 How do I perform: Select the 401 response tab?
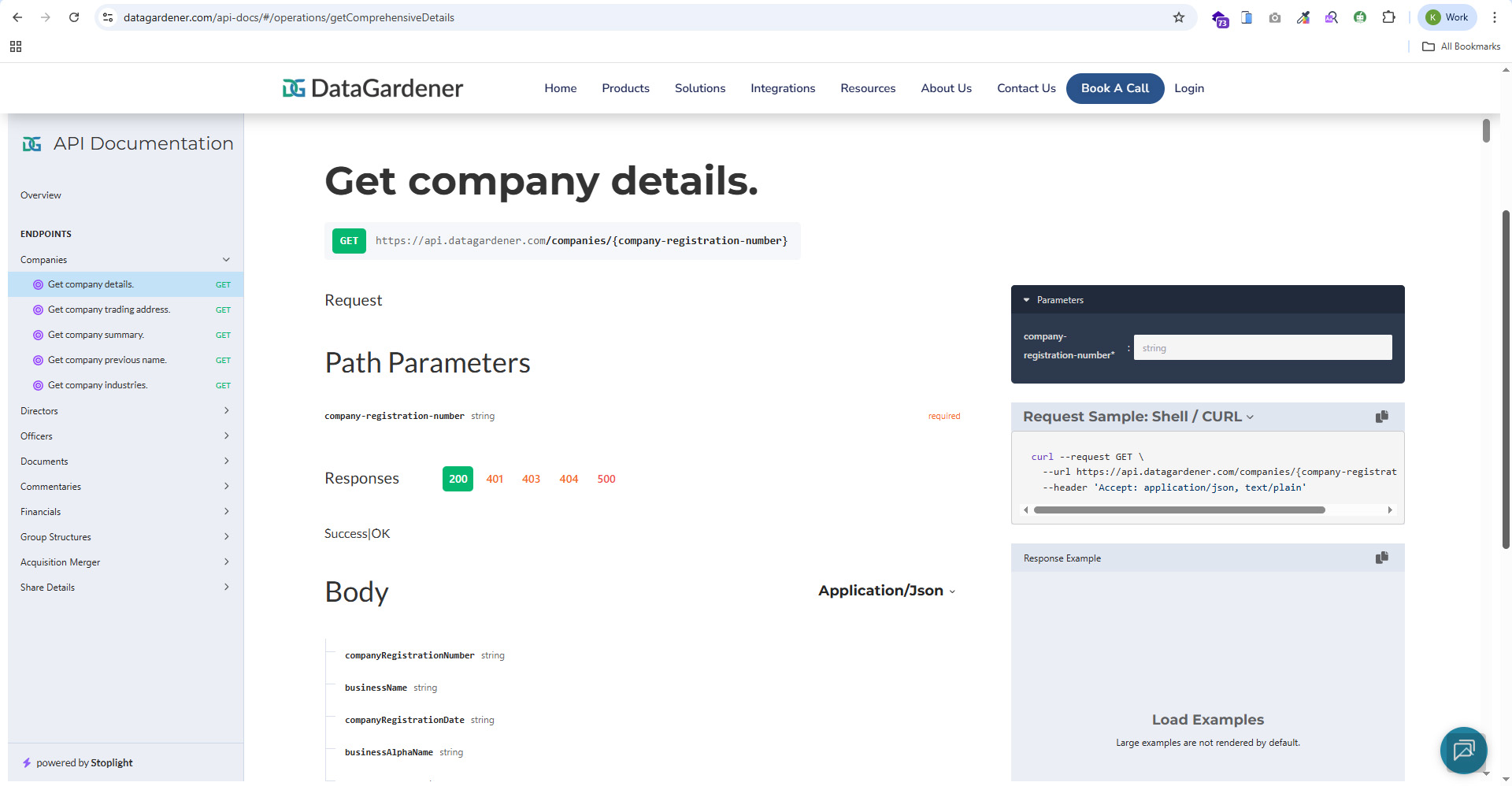tap(495, 479)
